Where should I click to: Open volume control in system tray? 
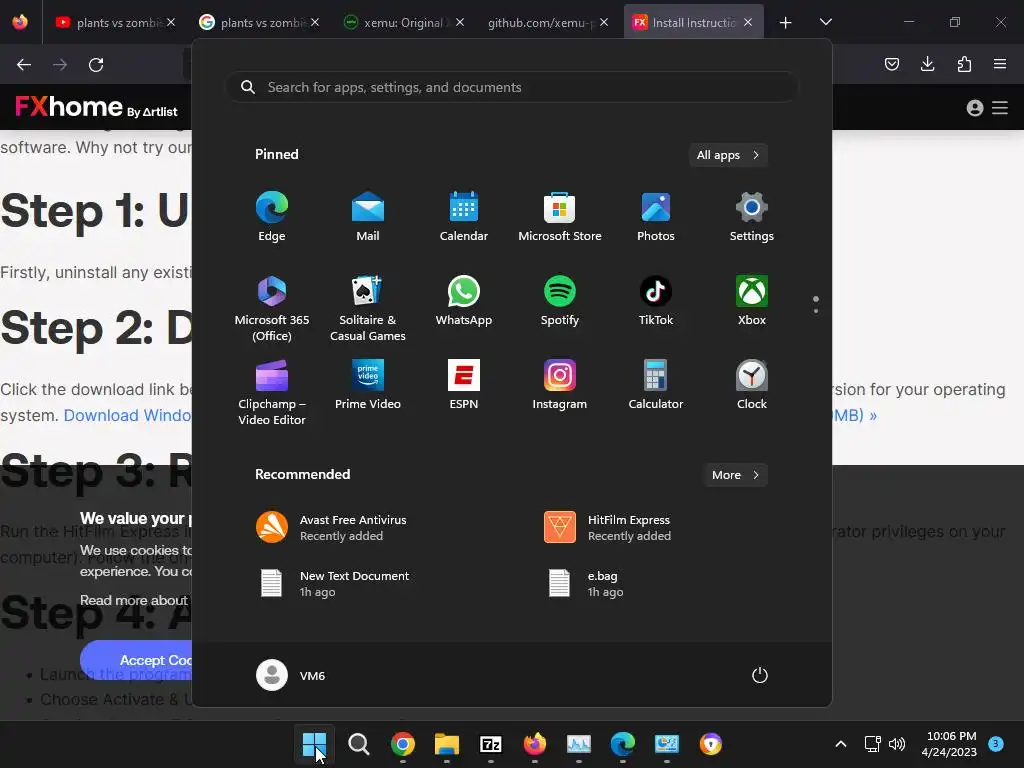tap(897, 744)
